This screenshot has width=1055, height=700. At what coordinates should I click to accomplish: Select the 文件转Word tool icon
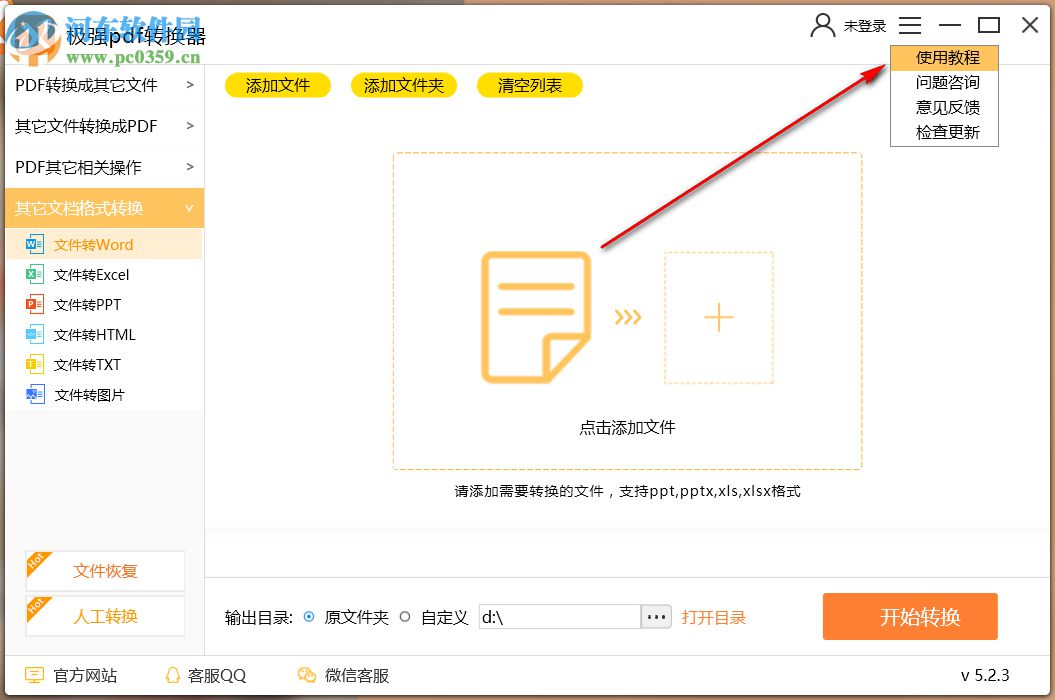point(33,244)
